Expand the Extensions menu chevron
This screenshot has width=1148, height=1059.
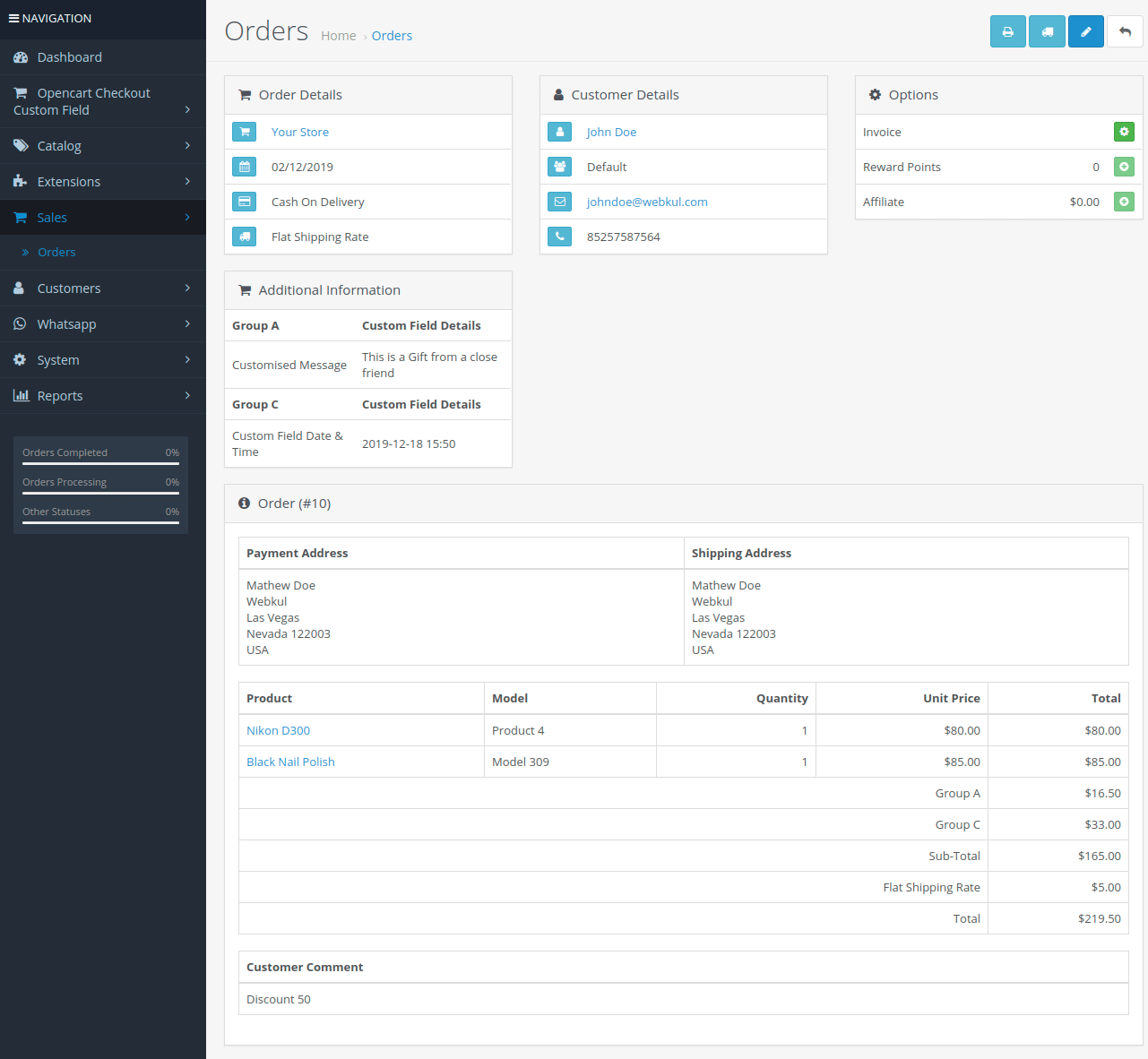187,181
